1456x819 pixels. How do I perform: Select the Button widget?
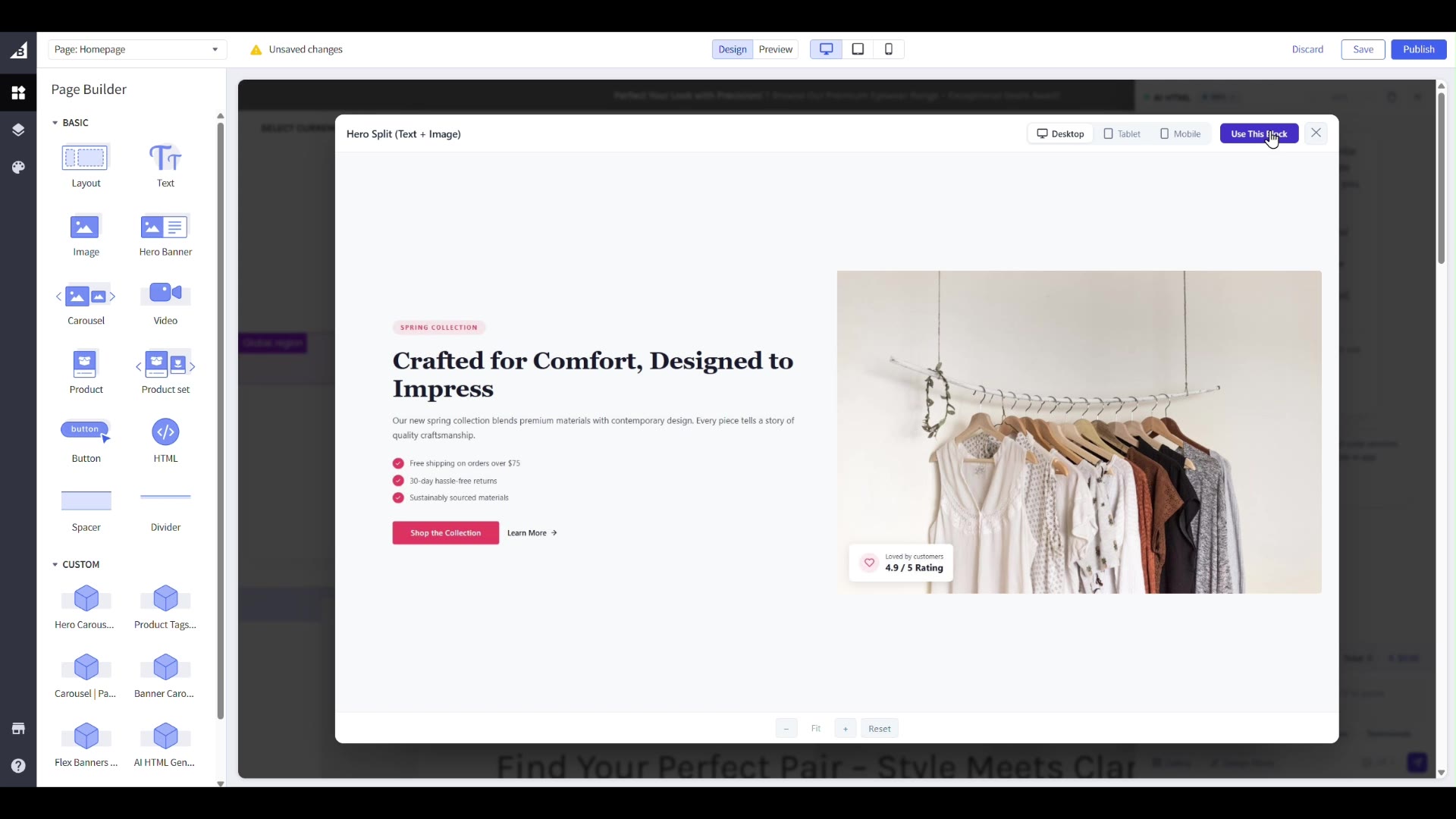point(86,441)
